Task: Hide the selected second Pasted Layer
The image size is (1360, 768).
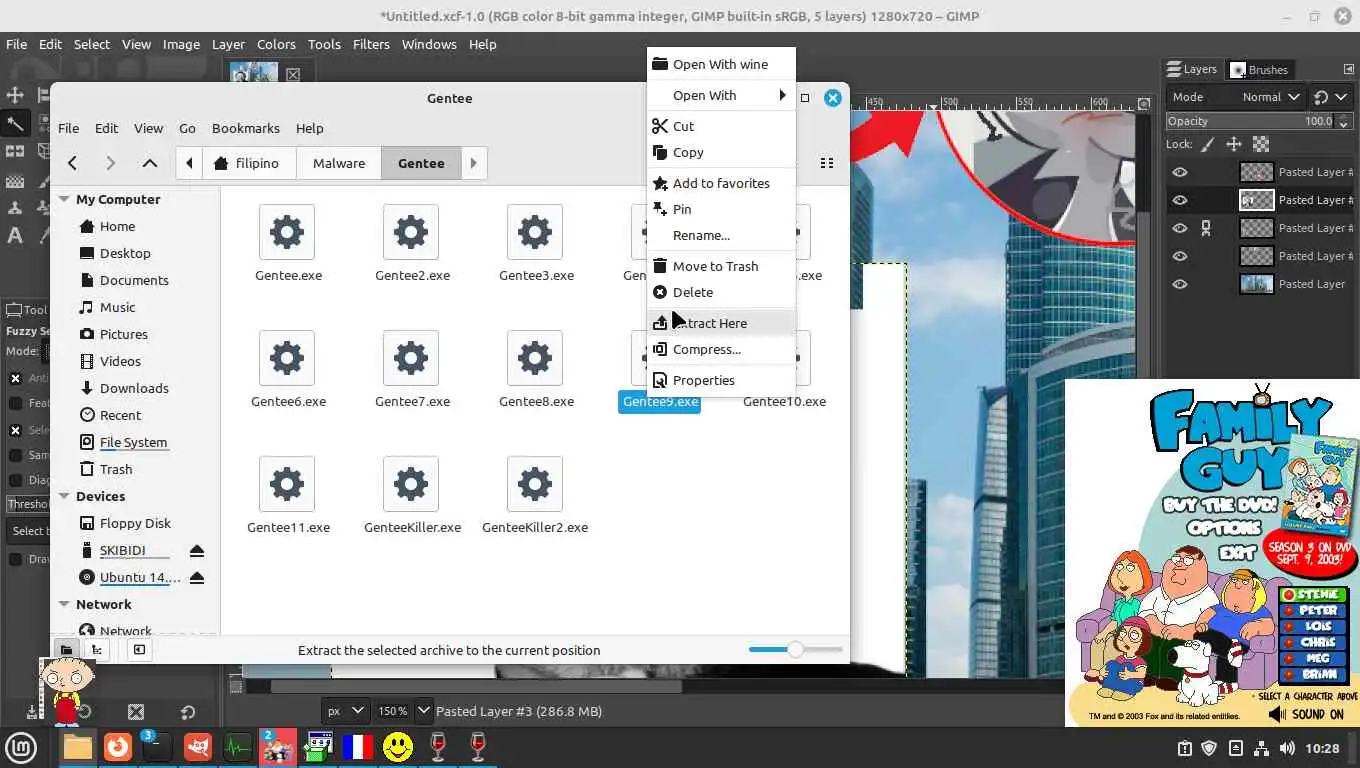Action: (1180, 200)
